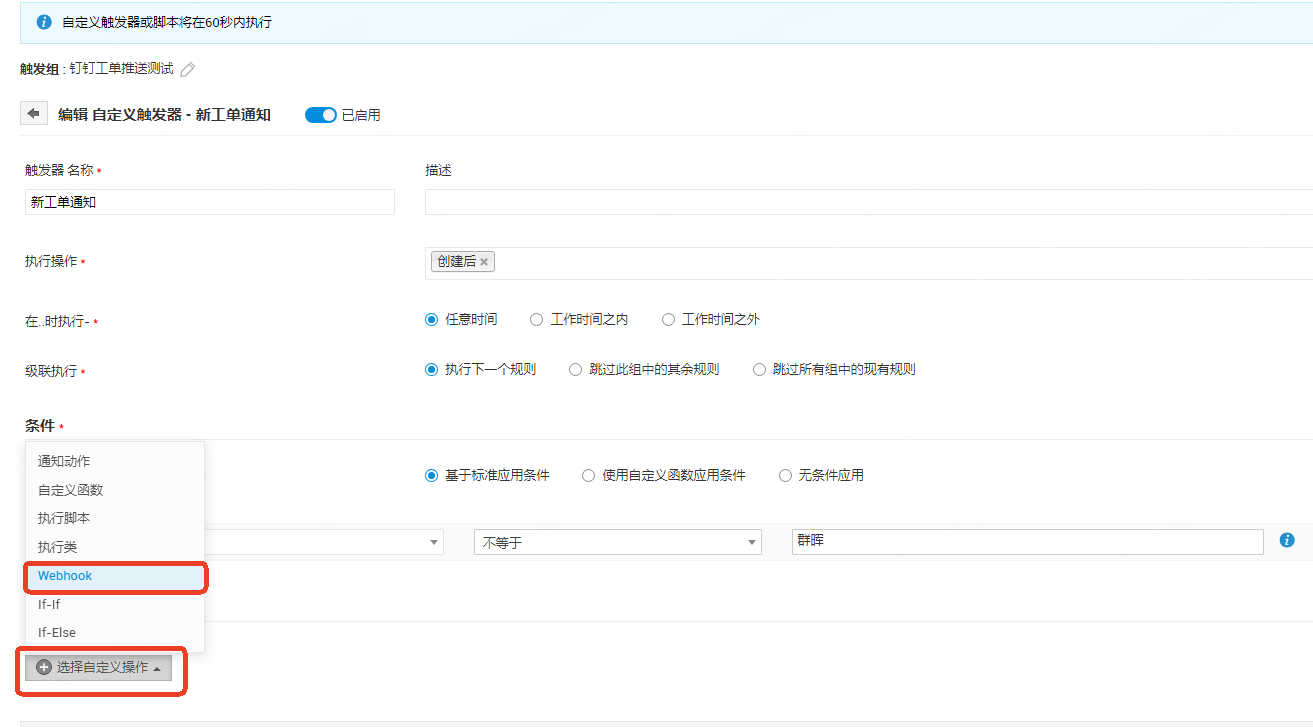This screenshot has width=1313, height=727.
Task: Click the 选择自定义操作 dropdown button
Action: pyautogui.click(x=98, y=667)
